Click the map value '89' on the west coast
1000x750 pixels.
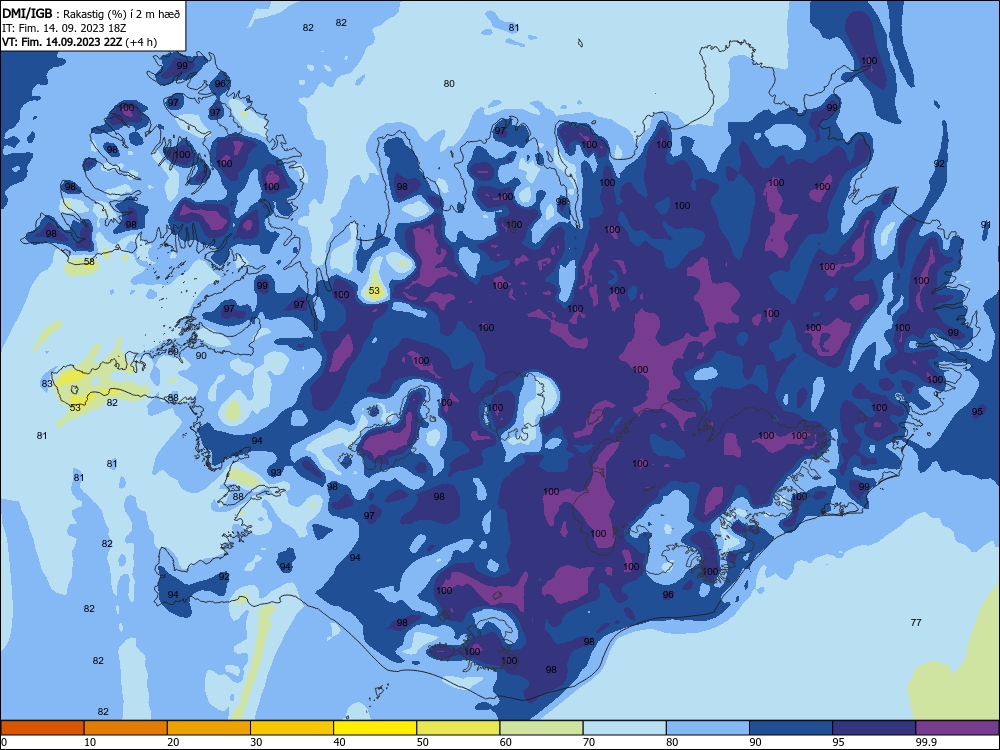pyautogui.click(x=173, y=351)
